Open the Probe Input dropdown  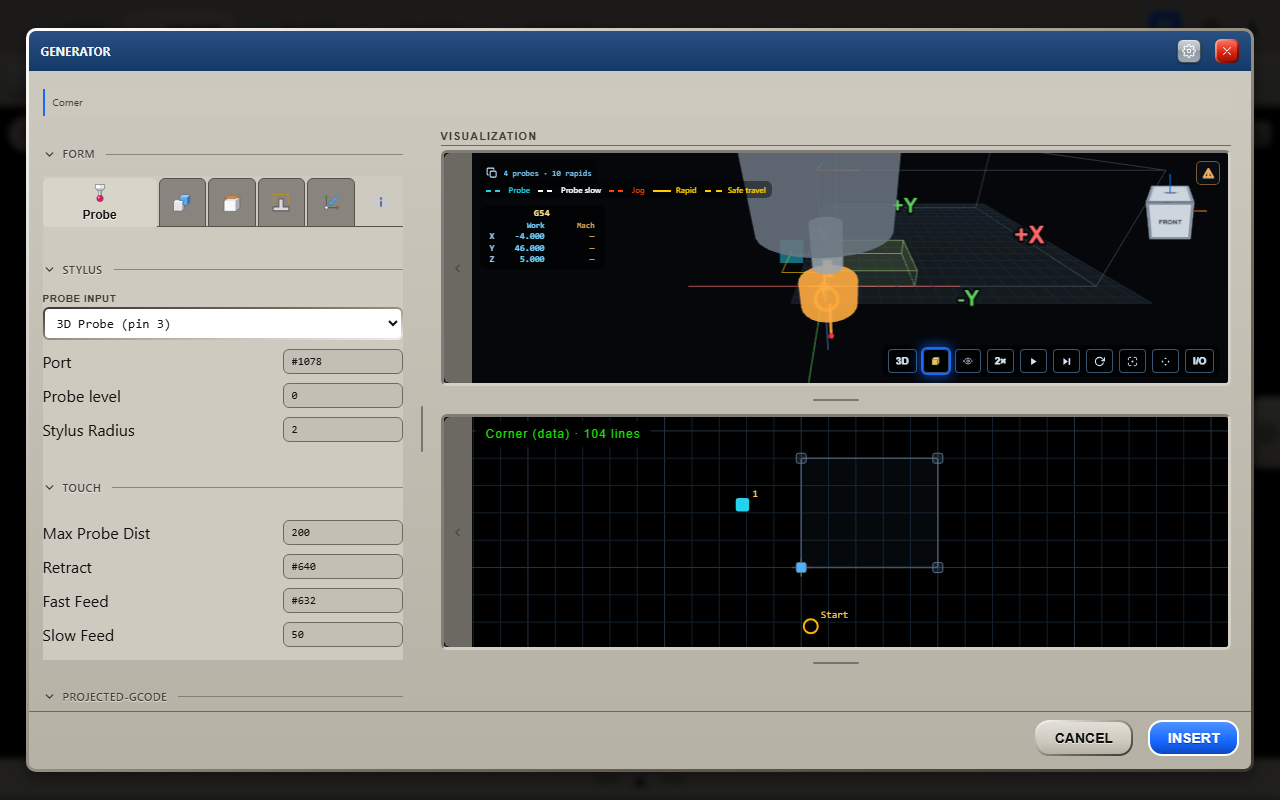223,323
